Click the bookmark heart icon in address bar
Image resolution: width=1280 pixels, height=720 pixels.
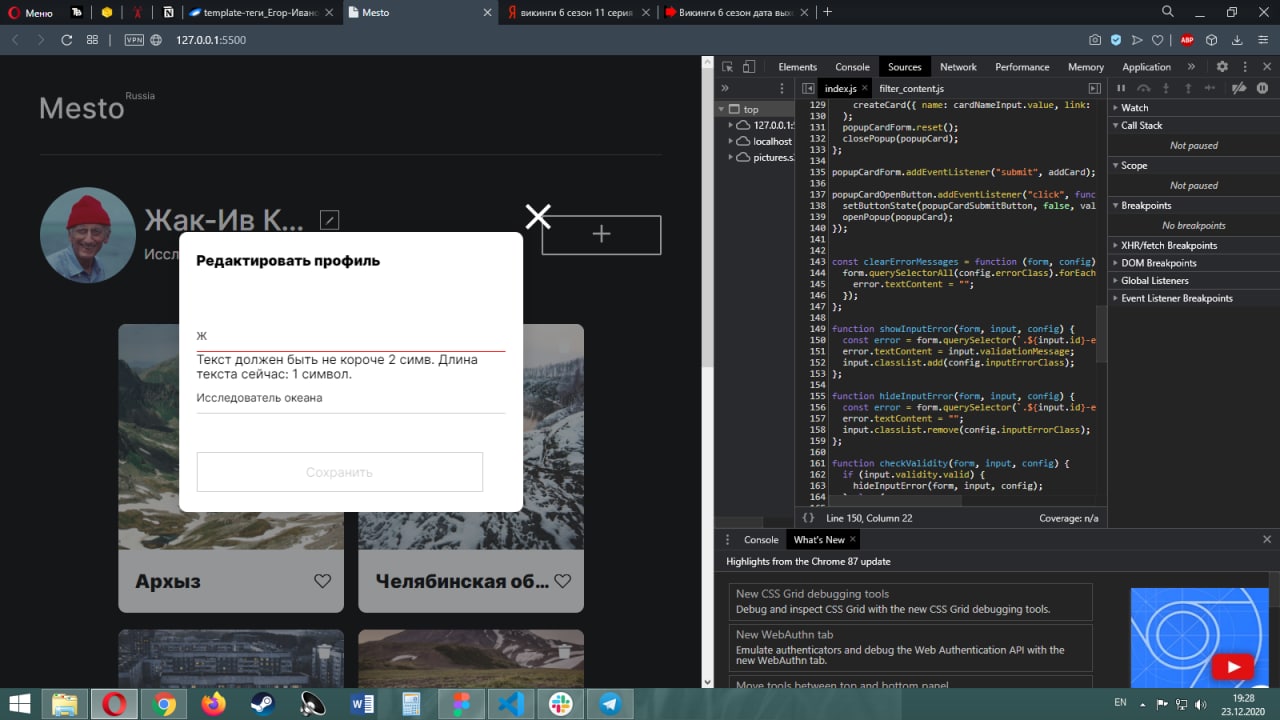click(x=1158, y=40)
